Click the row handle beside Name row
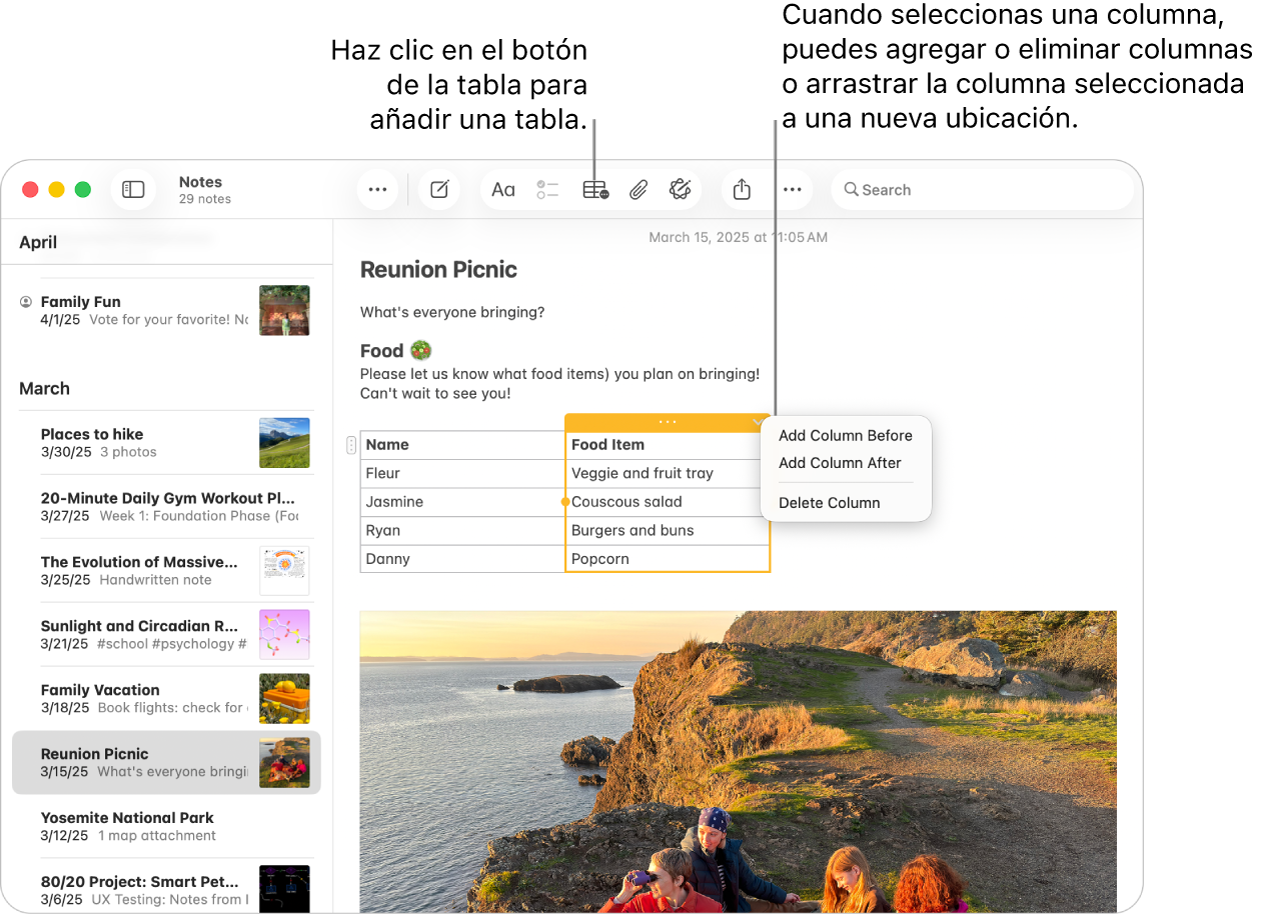This screenshot has height=915, width=1261. click(351, 445)
